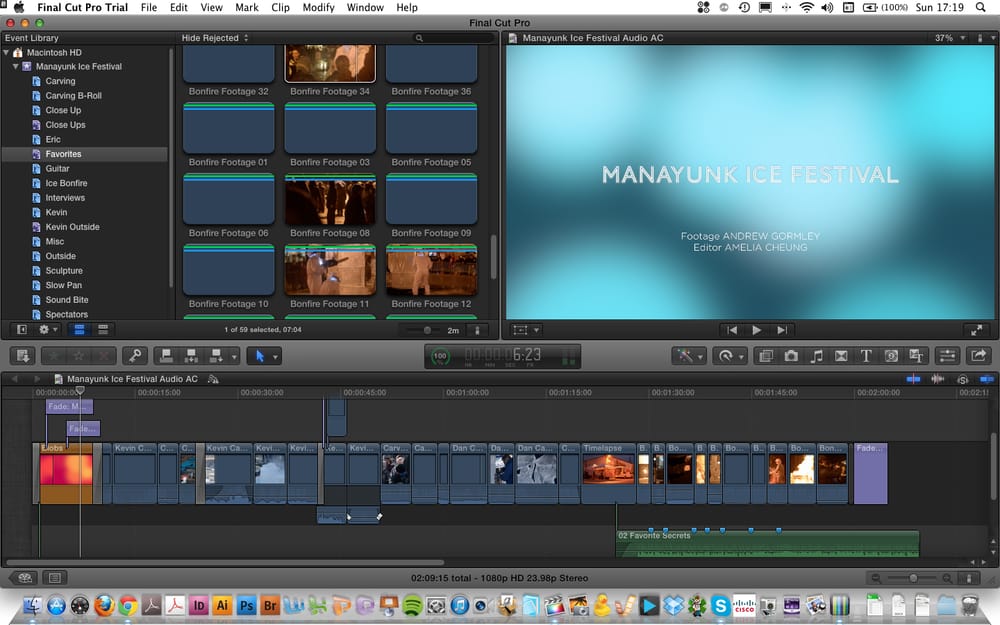Show the Inspector sliders button
Screen dimensions: 1000x625
948,356
